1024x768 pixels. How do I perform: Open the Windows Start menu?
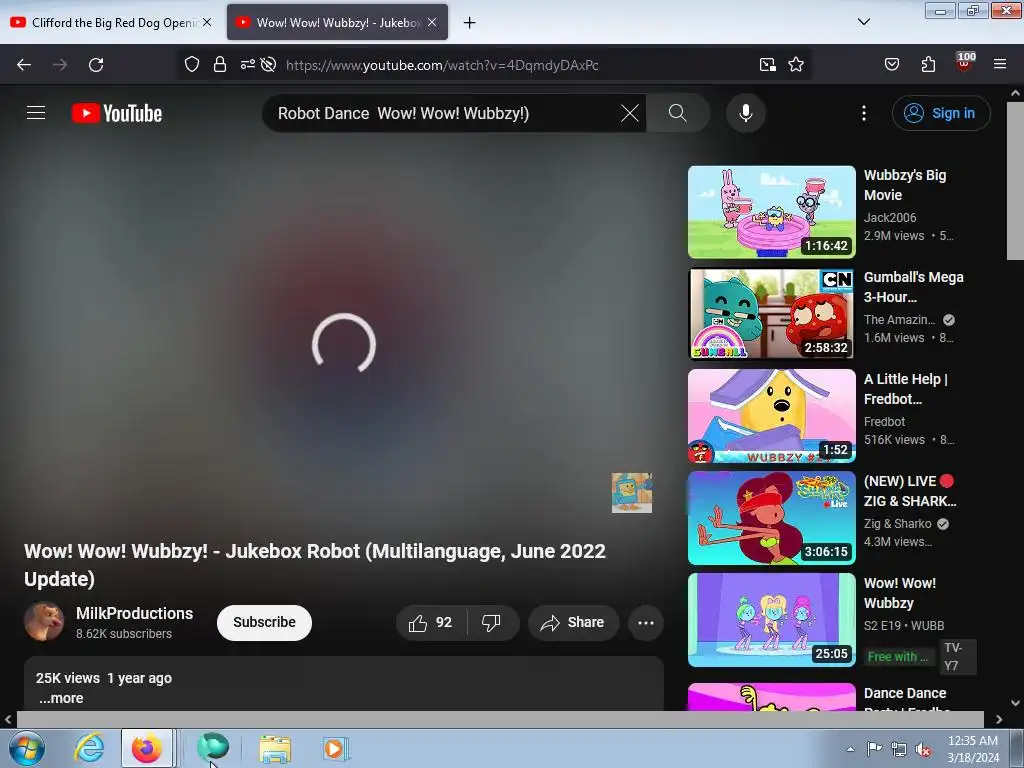click(27, 748)
